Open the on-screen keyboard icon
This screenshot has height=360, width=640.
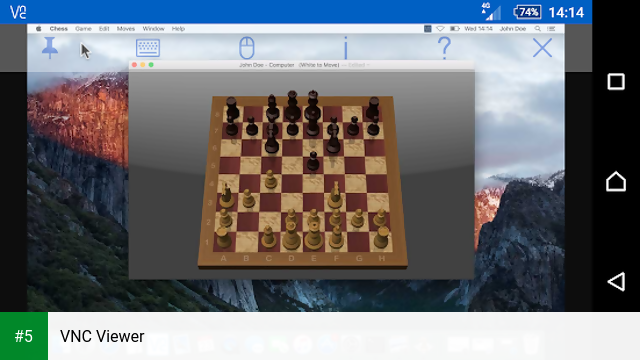pyautogui.click(x=148, y=48)
